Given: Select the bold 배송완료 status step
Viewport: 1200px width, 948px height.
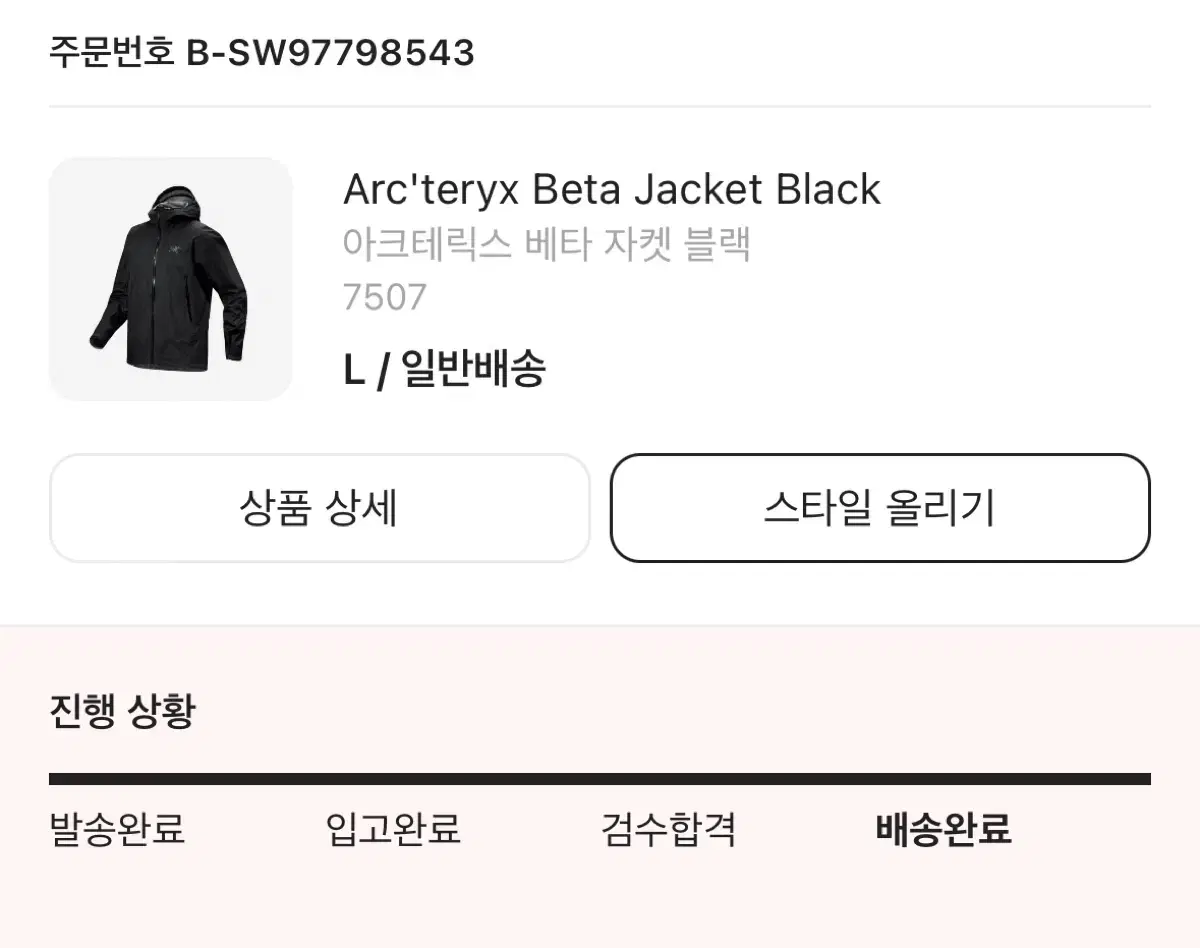Looking at the screenshot, I should click(x=944, y=829).
